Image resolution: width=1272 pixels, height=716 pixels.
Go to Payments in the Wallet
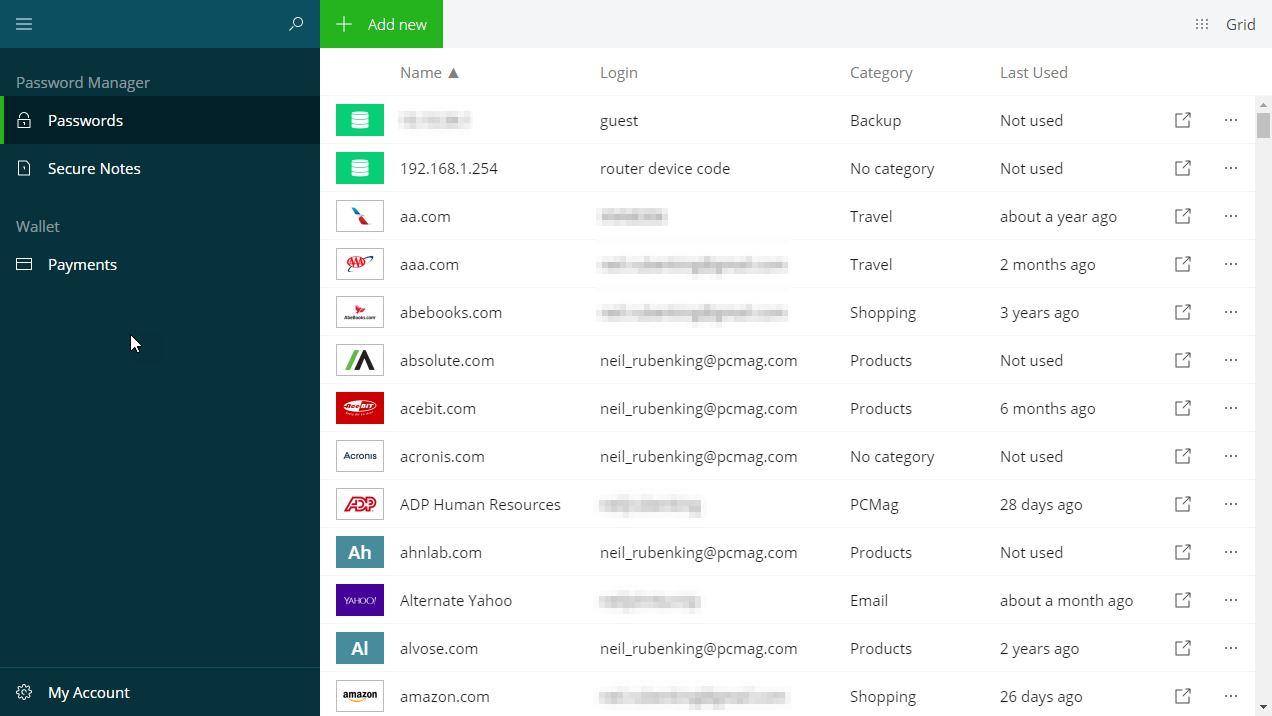pyautogui.click(x=82, y=264)
